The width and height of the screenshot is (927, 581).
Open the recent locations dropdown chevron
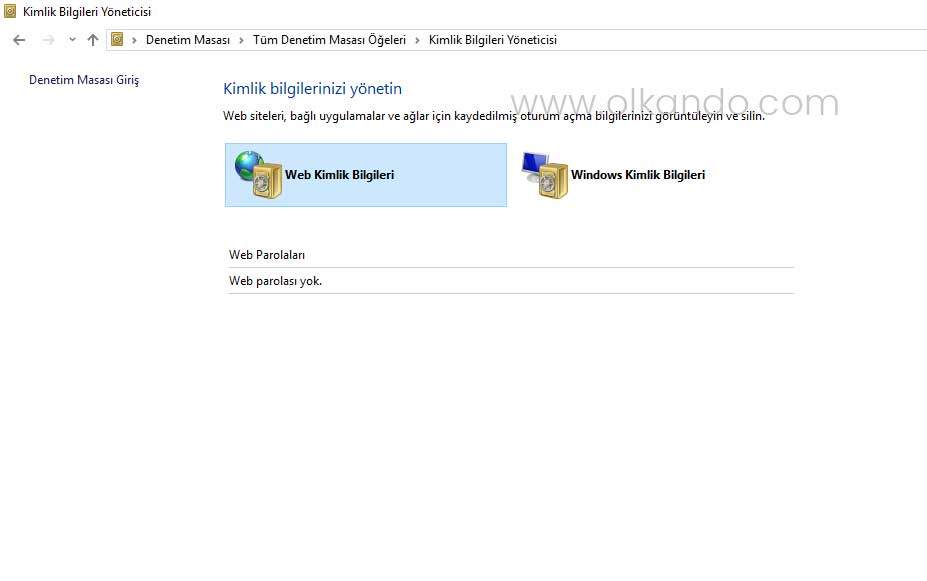pos(72,40)
